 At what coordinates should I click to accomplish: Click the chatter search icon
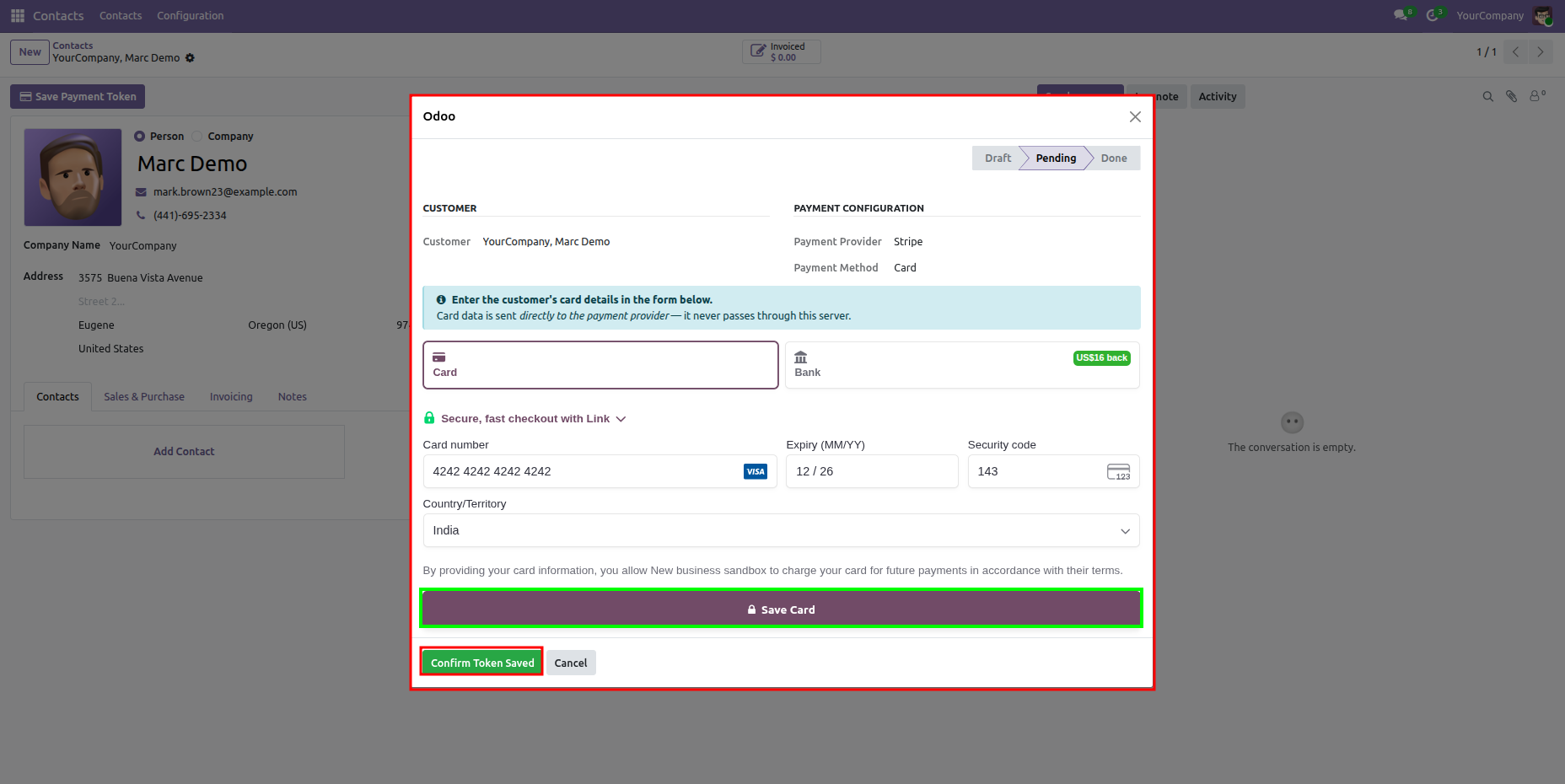pyautogui.click(x=1488, y=97)
